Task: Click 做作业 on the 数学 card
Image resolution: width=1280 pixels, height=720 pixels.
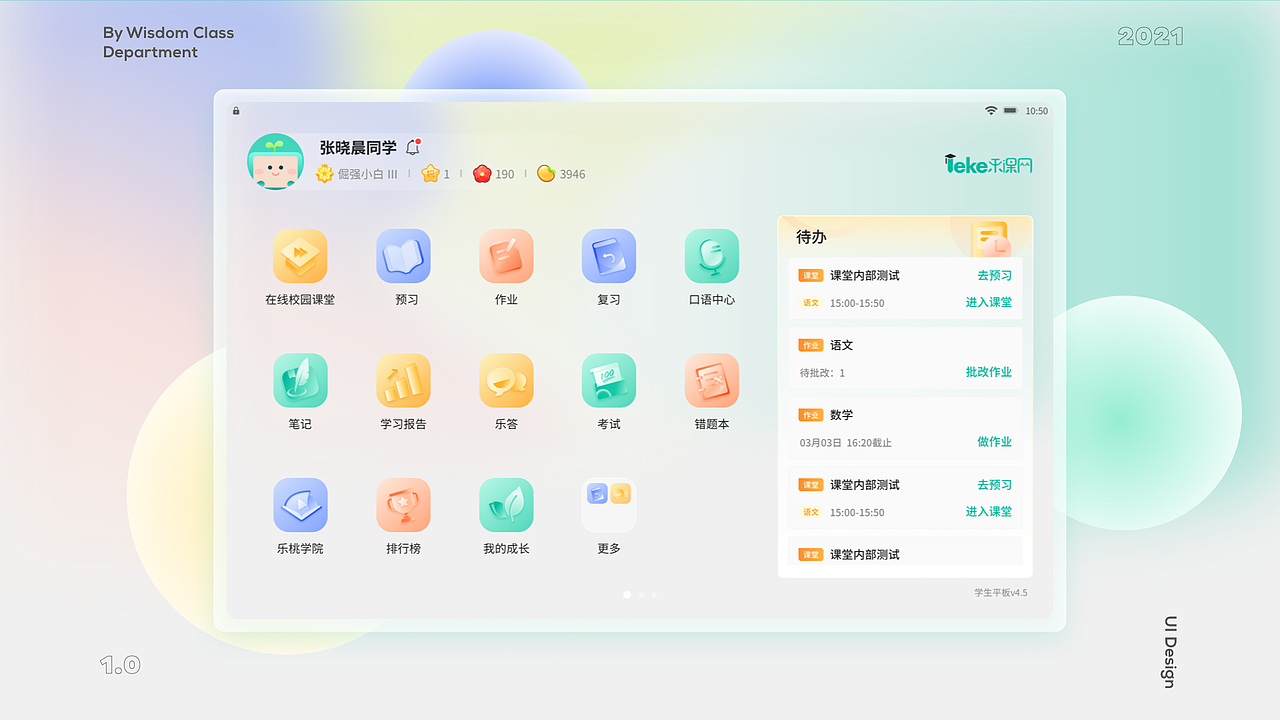Action: pos(995,442)
